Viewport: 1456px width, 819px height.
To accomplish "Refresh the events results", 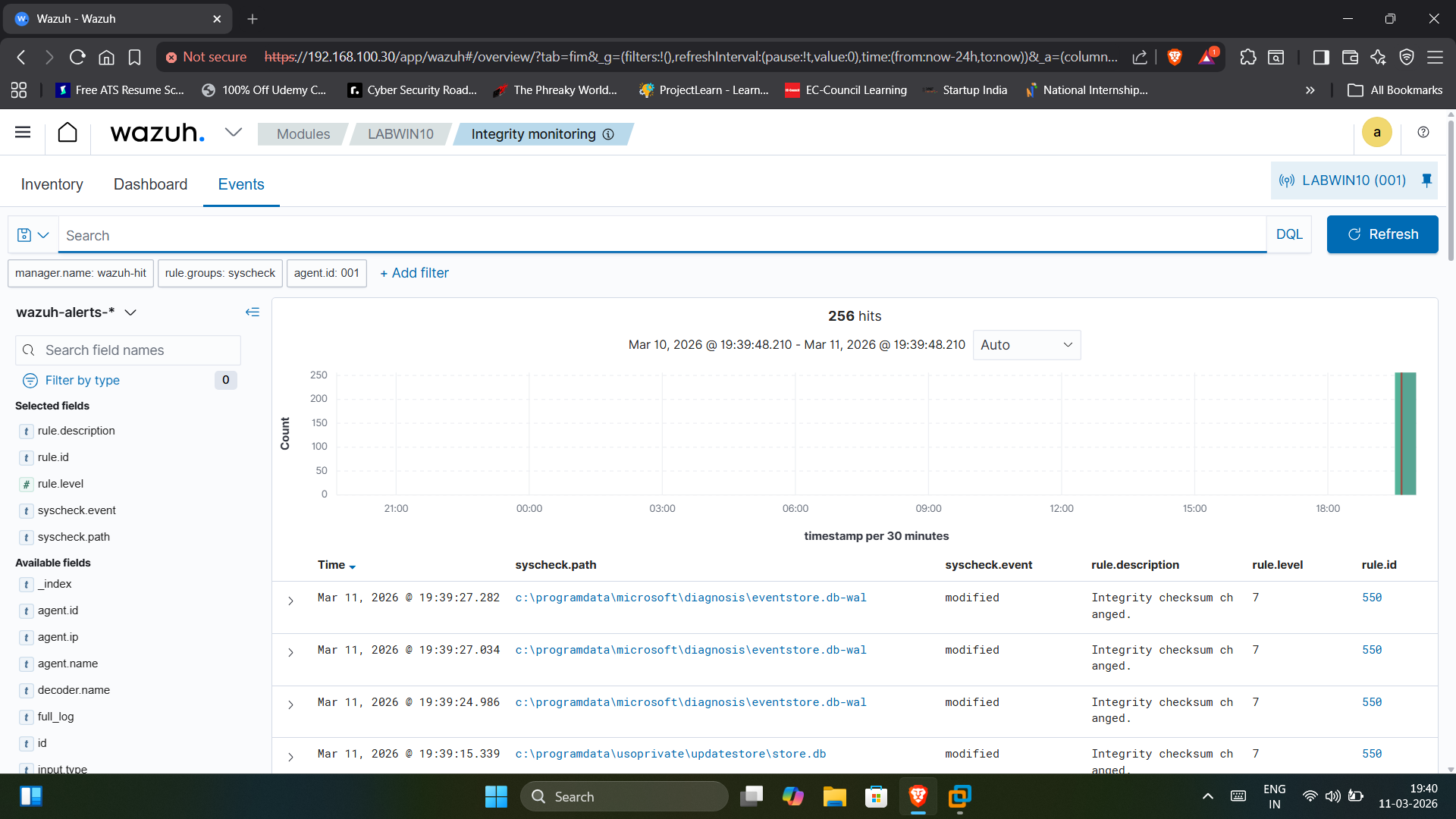I will pyautogui.click(x=1382, y=234).
